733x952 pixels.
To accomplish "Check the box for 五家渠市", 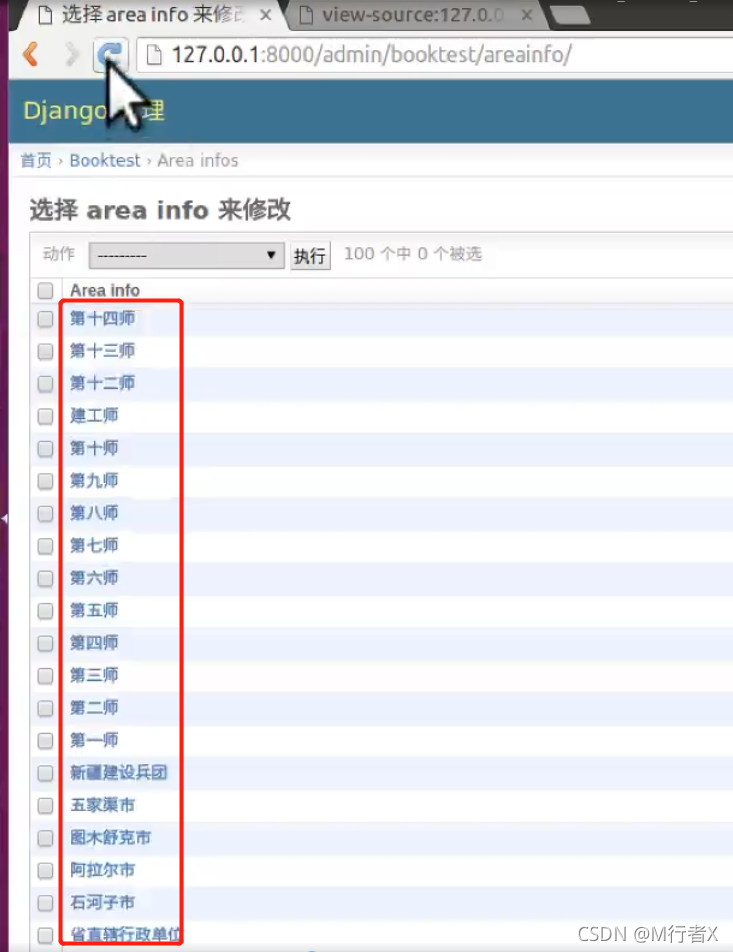I will point(46,806).
